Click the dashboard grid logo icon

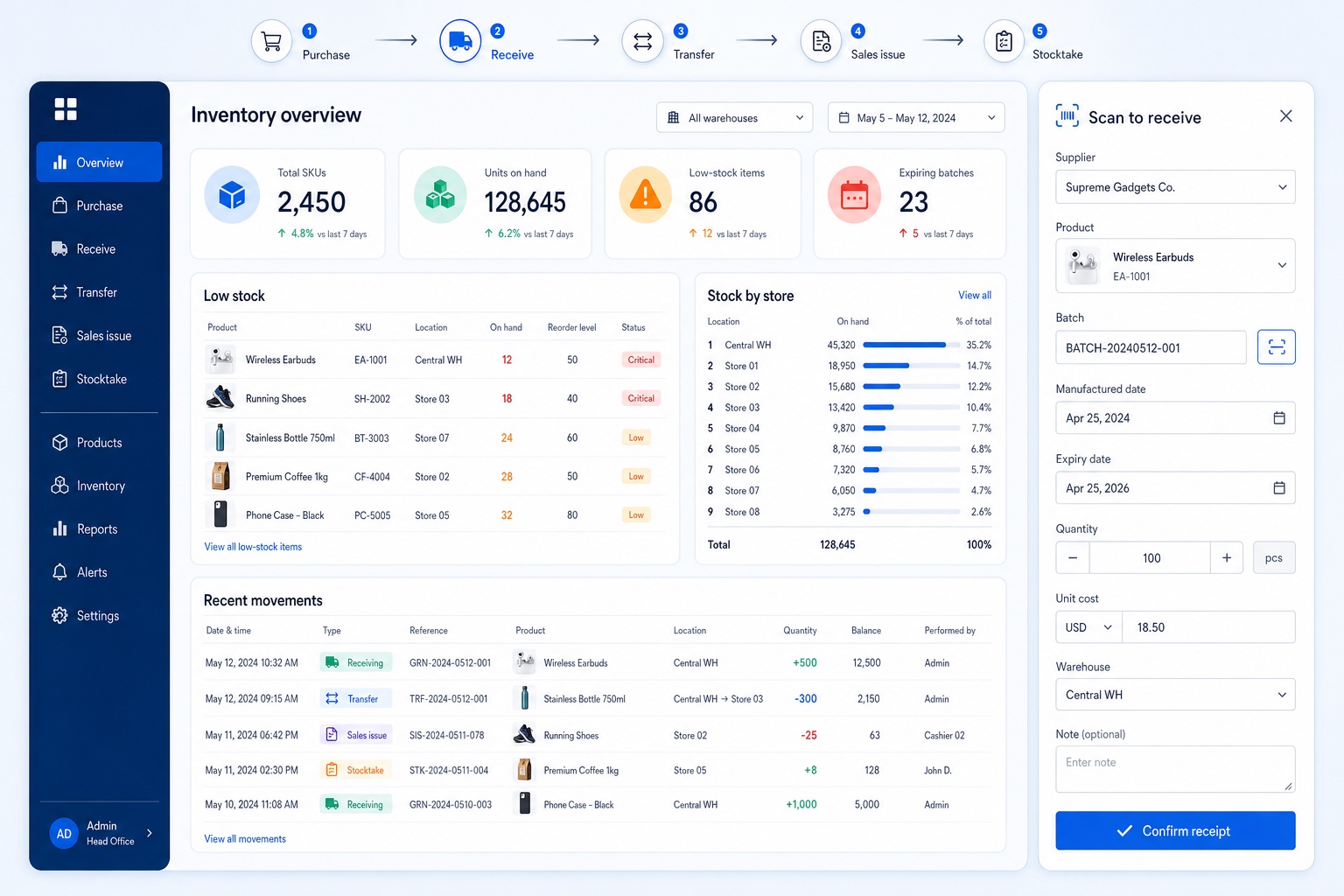[x=66, y=109]
